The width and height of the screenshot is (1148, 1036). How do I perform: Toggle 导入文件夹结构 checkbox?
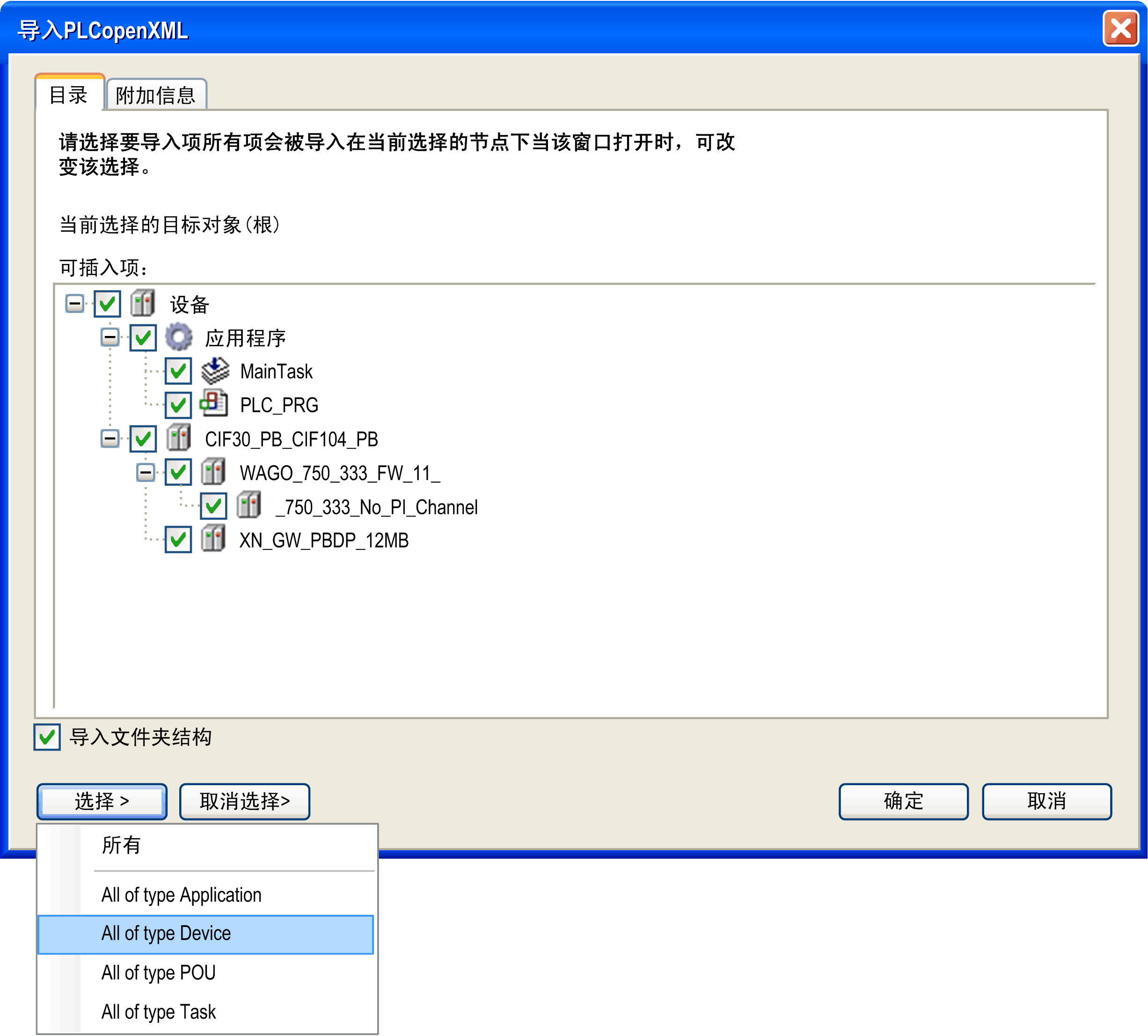tap(47, 737)
